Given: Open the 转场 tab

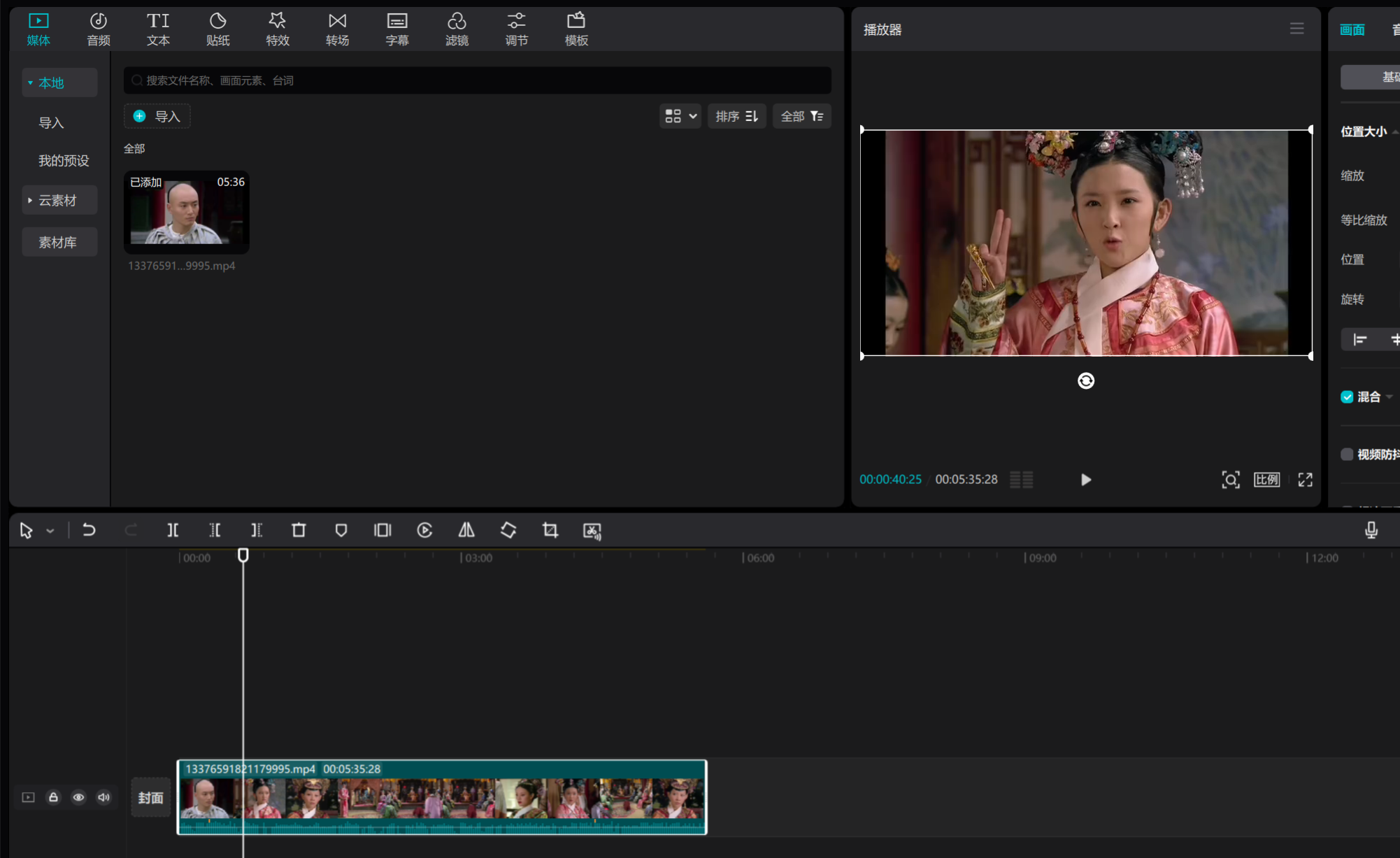Looking at the screenshot, I should (x=337, y=29).
